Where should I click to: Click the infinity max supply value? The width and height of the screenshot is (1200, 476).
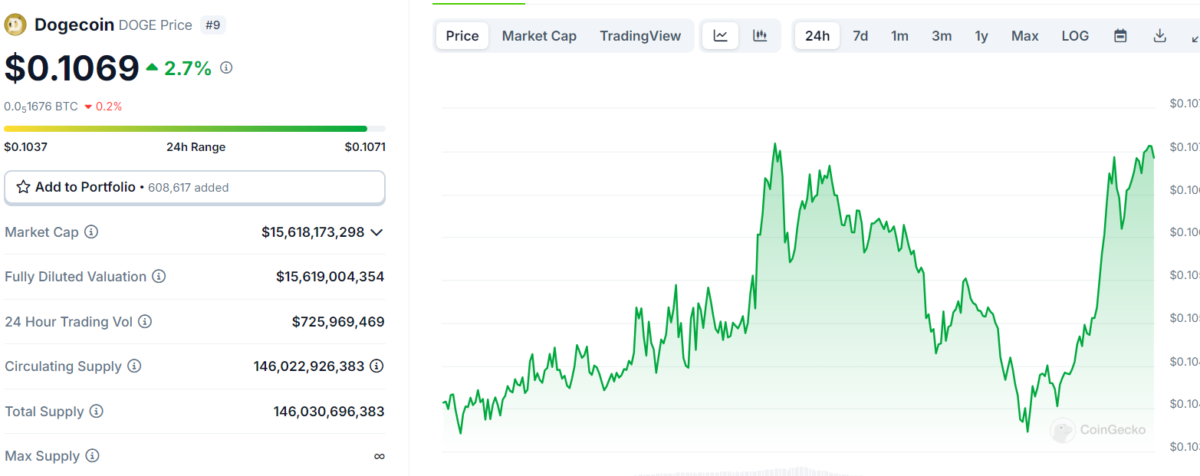pos(379,456)
